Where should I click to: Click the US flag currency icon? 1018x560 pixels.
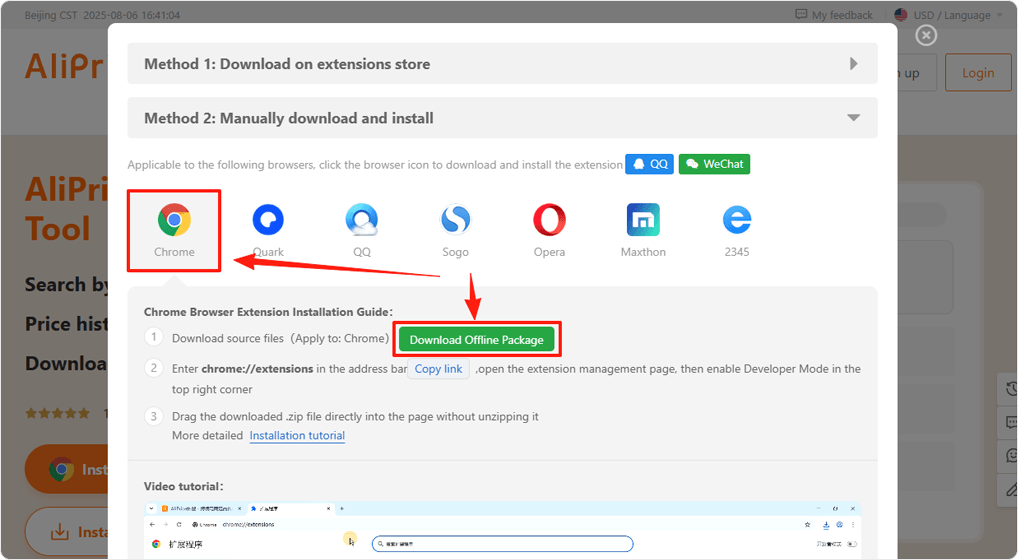[901, 15]
